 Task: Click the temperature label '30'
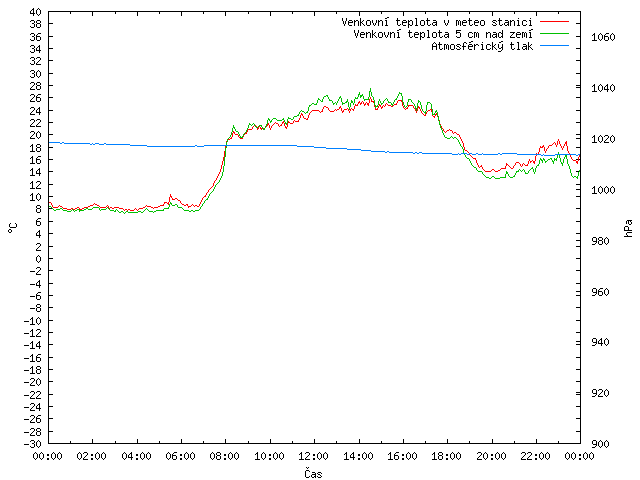36,74
